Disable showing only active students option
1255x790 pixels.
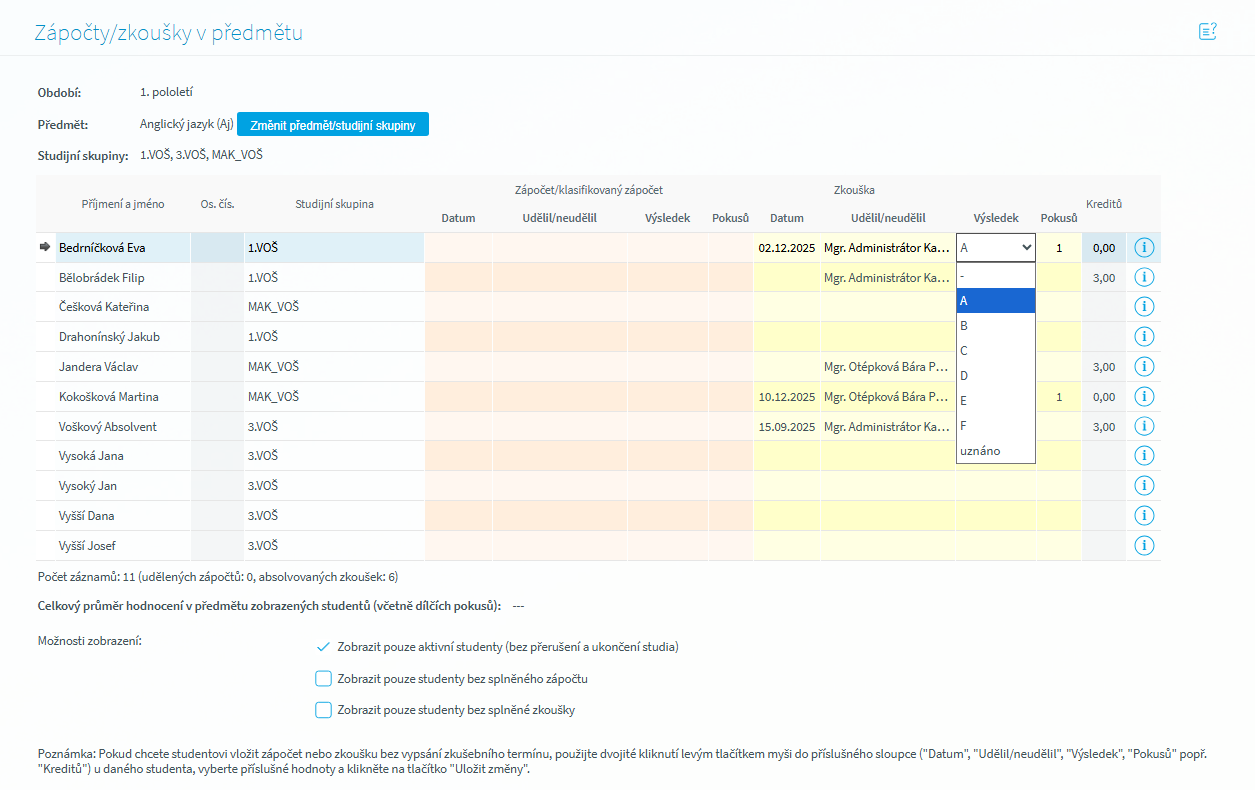point(323,647)
